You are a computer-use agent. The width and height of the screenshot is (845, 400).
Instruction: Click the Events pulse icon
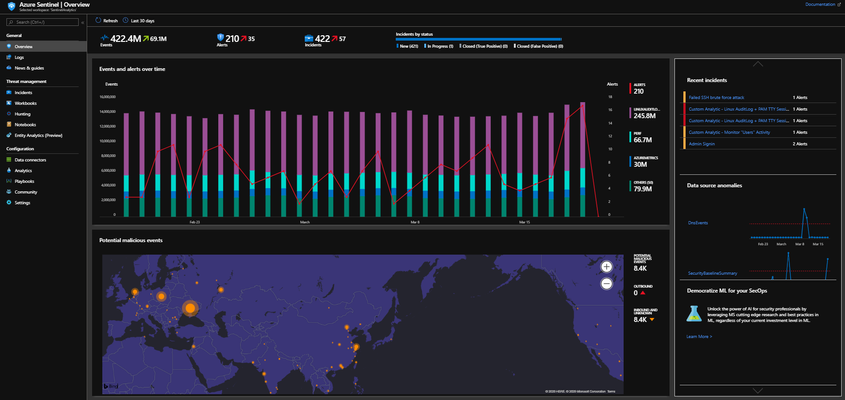pyautogui.click(x=105, y=38)
